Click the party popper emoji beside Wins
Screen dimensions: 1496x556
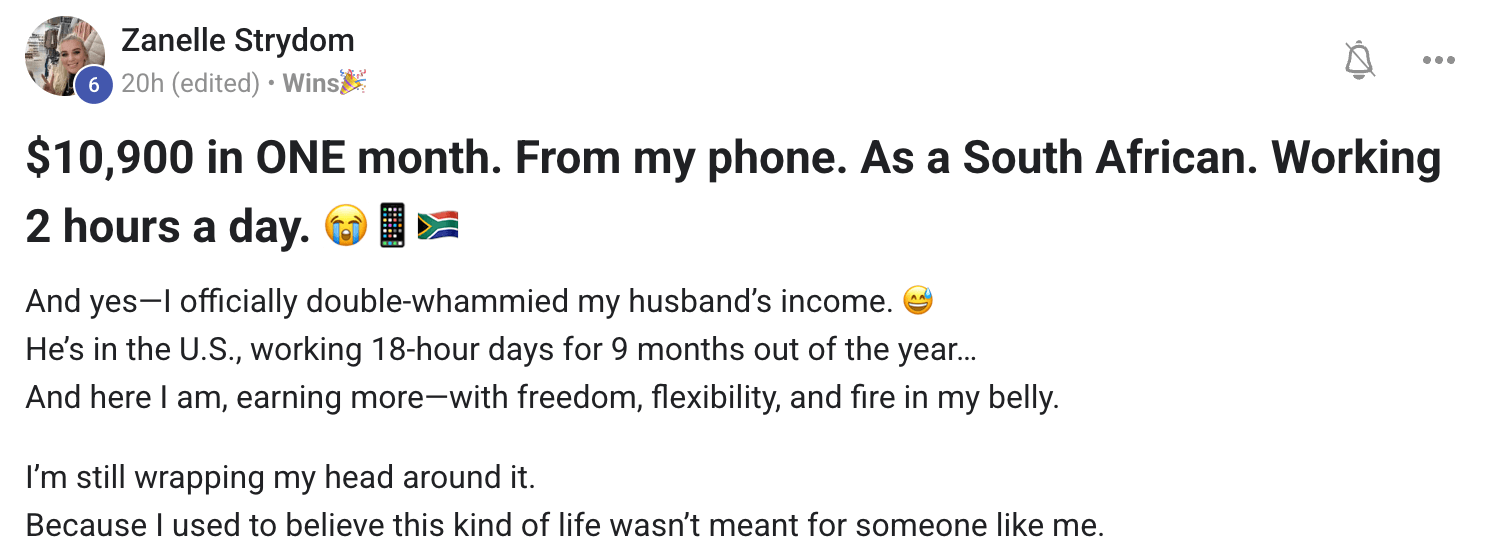(x=353, y=82)
